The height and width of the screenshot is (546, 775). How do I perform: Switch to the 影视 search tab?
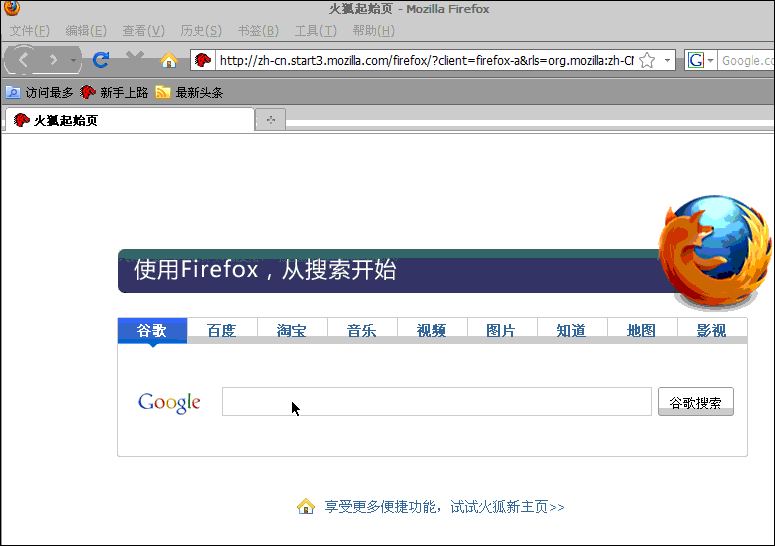point(712,330)
